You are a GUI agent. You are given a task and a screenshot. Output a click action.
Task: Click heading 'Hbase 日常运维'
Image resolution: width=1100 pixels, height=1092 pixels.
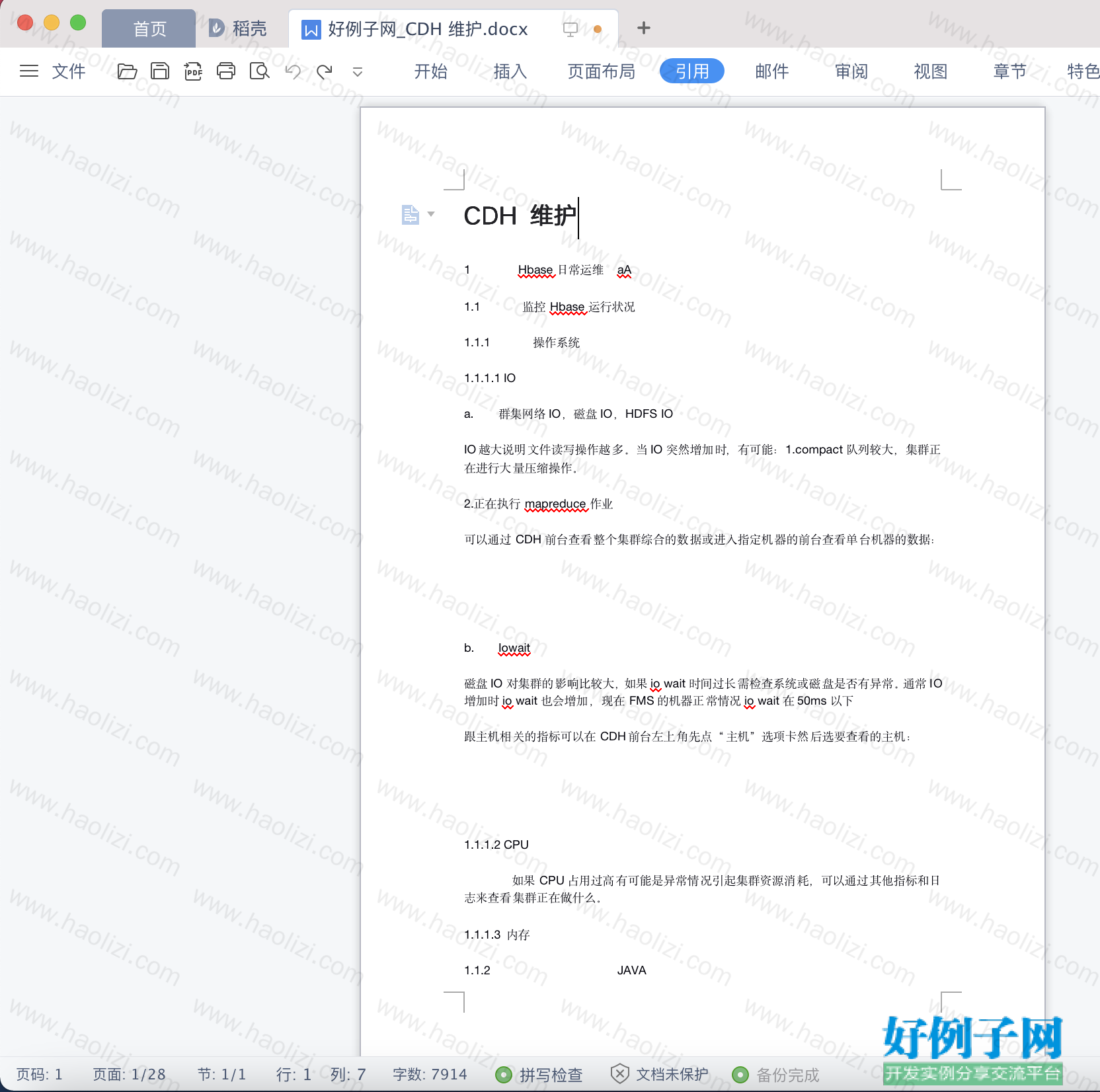click(561, 270)
